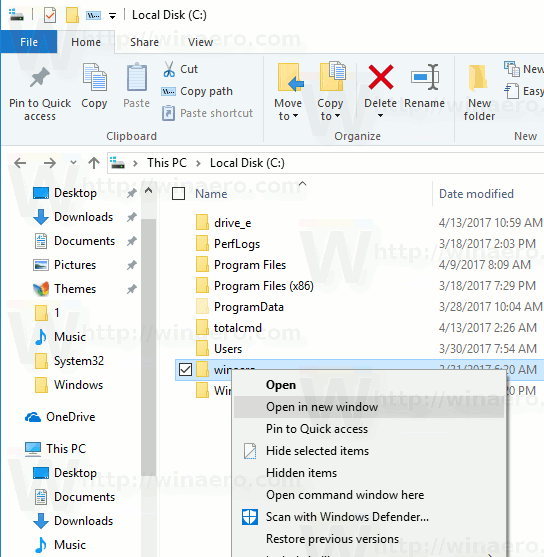Unpin Pictures via its pin icon
The image size is (544, 557).
(x=131, y=265)
